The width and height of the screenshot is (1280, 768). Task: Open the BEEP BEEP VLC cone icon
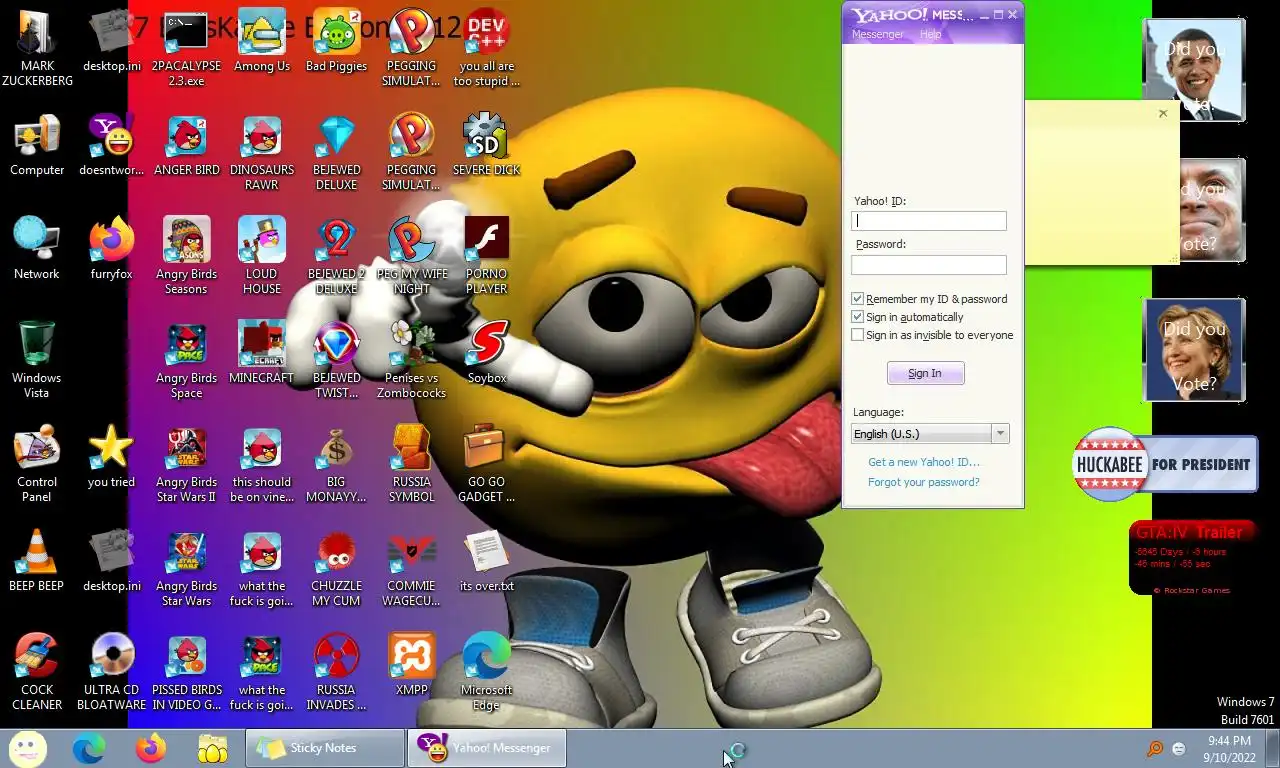coord(37,552)
